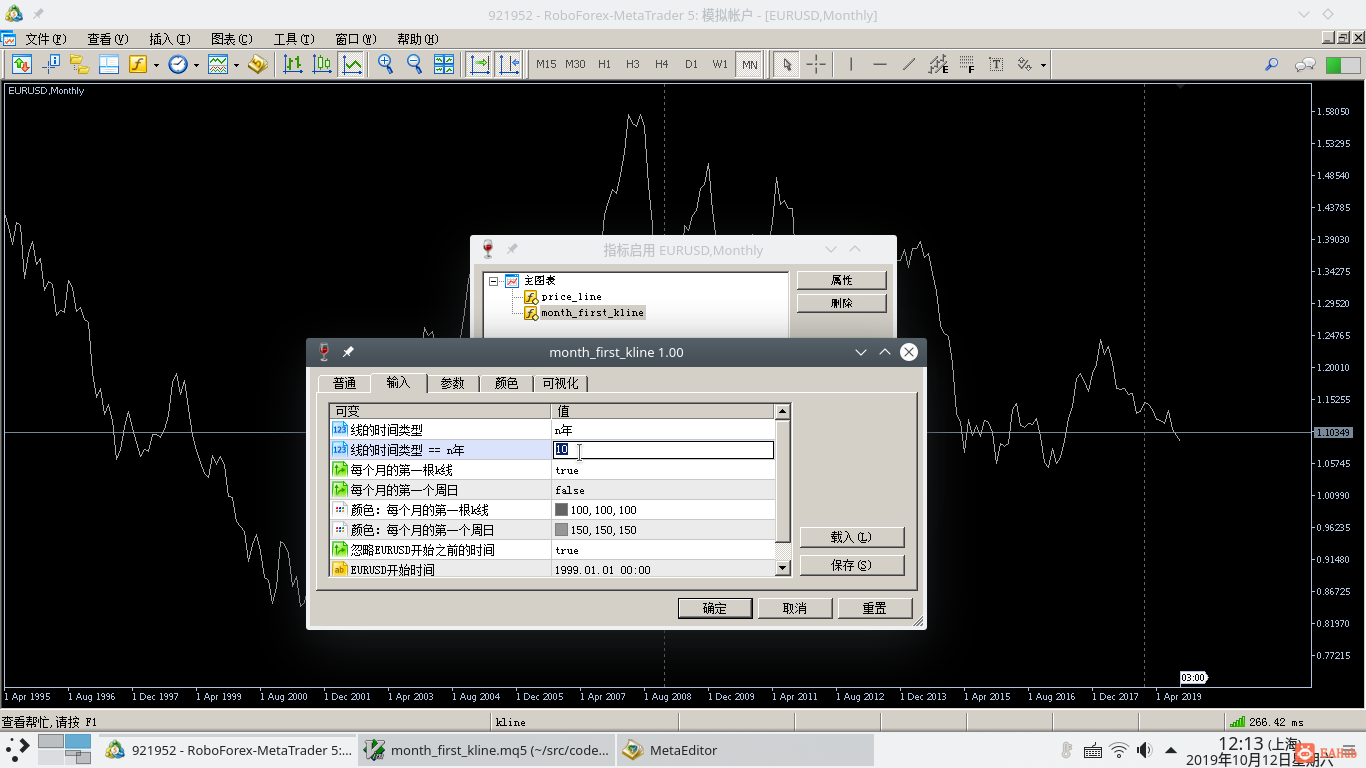Open the search magnifier in toolbar
The height and width of the screenshot is (768, 1366).
pos(1271,64)
